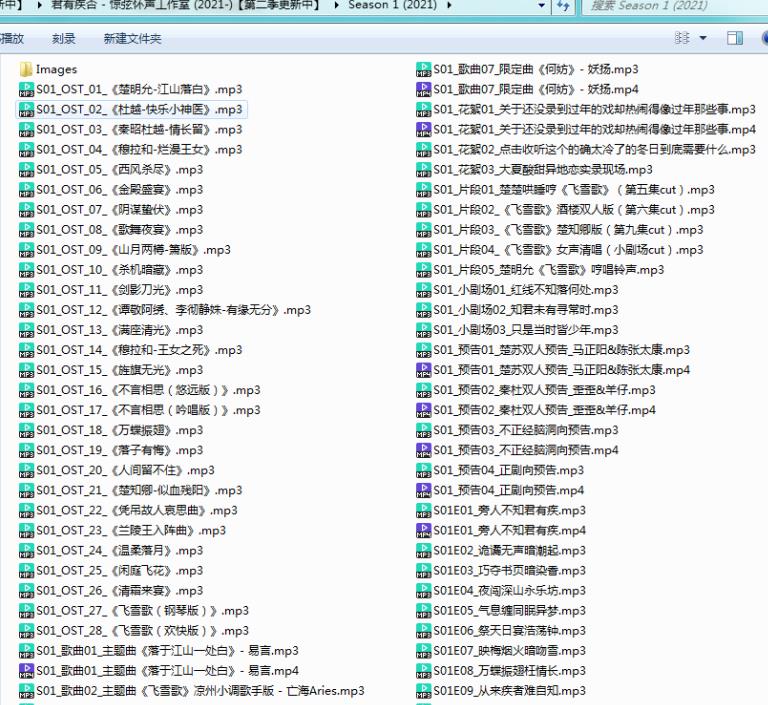Click MP3 icon of S01_小剧场01 红线不知落何处
768x705 pixels.
[x=423, y=290]
